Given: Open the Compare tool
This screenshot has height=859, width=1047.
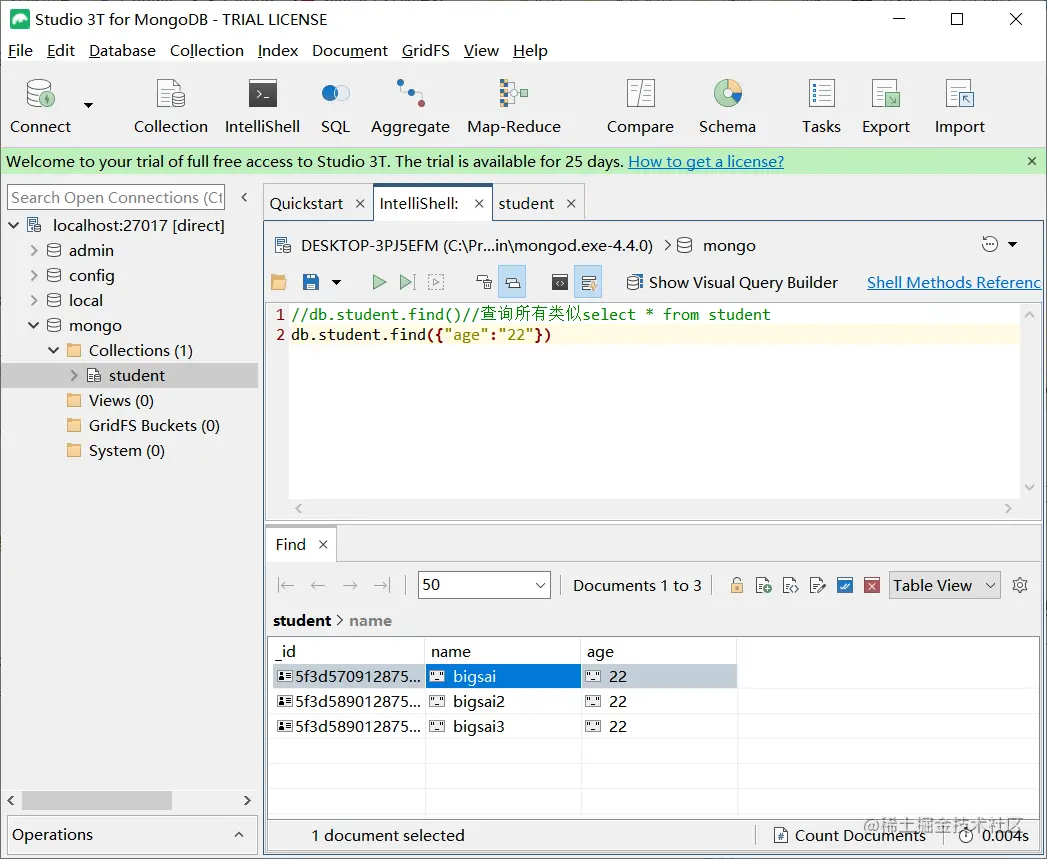Looking at the screenshot, I should click(640, 107).
